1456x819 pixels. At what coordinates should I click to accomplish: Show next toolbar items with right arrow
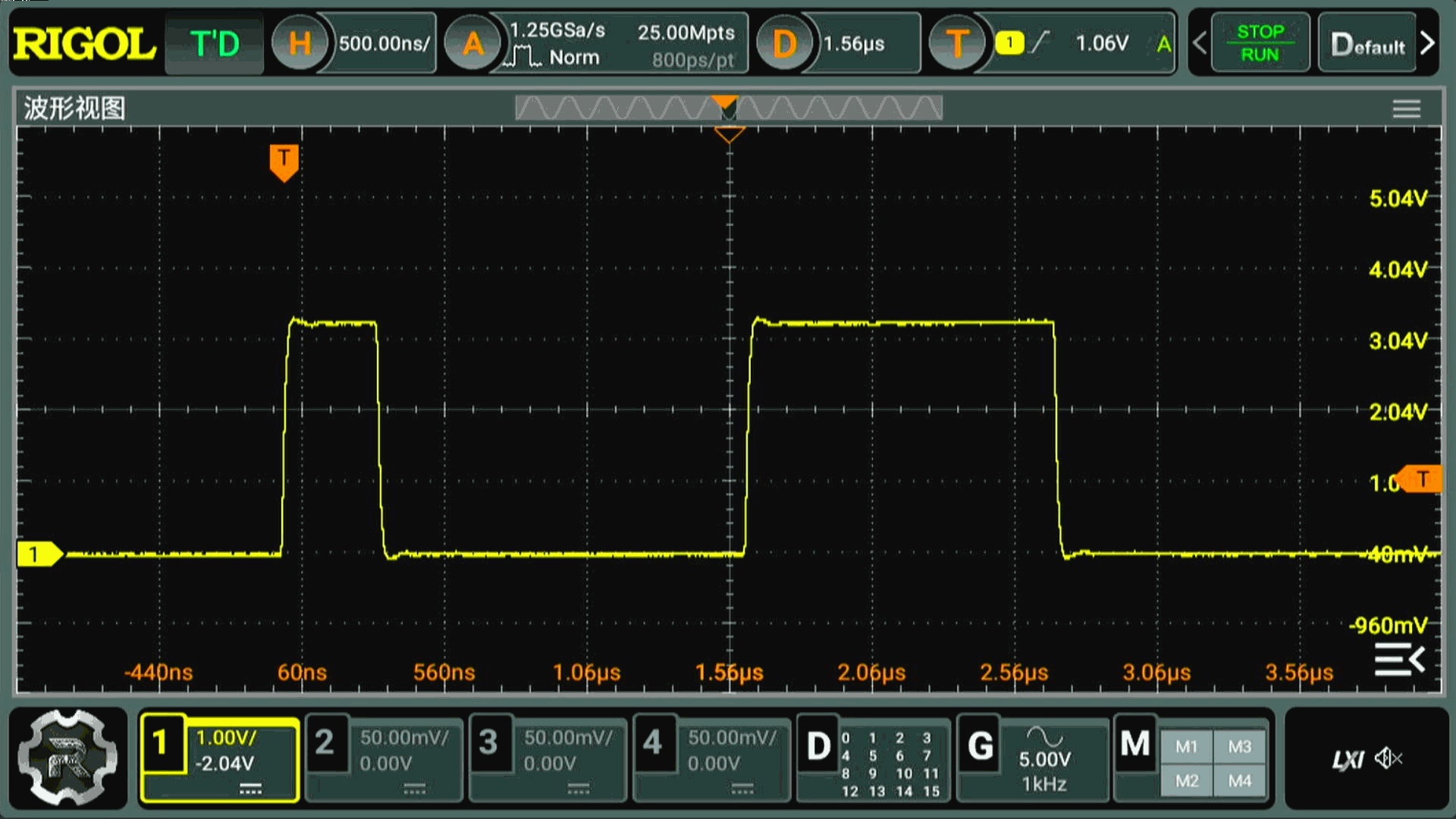pyautogui.click(x=1427, y=43)
